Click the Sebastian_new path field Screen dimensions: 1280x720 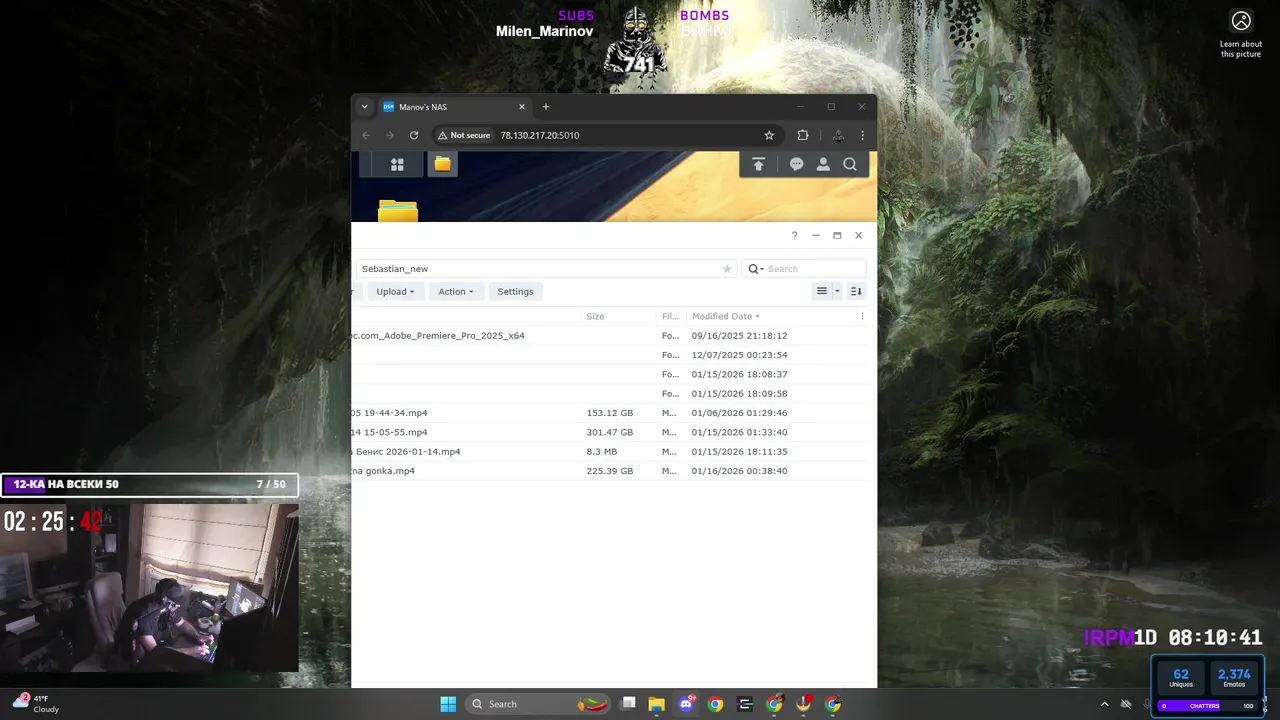tap(546, 269)
